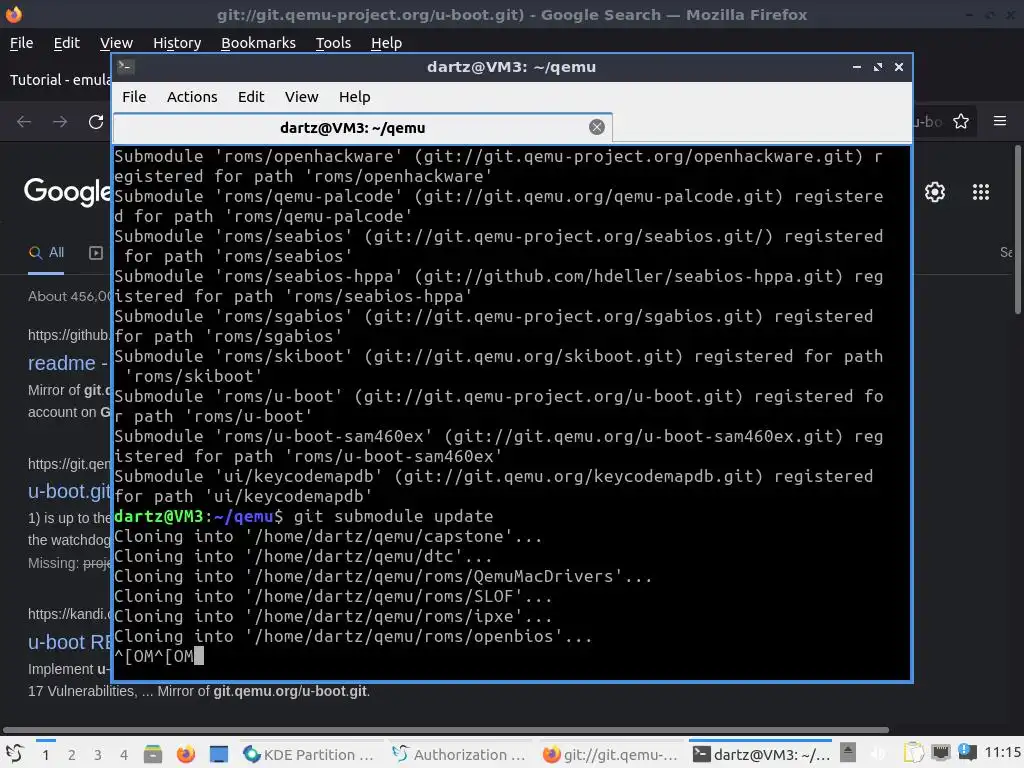
Task: Switch to workspace 4
Action: 124,755
